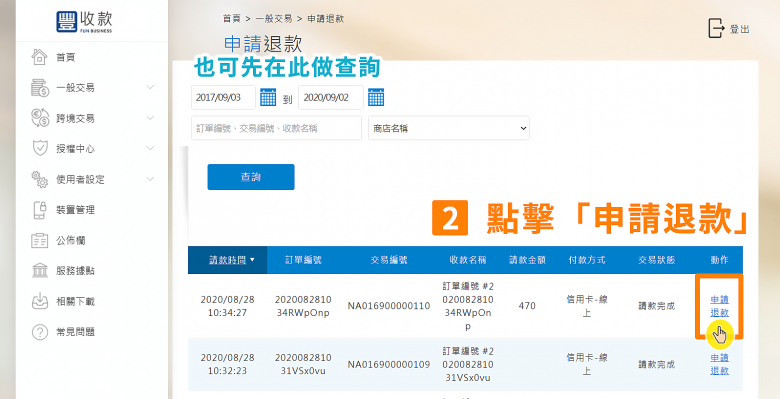The image size is (780, 399).
Task: Click 申請退款 at the breadcrumb end
Action: pyautogui.click(x=325, y=19)
